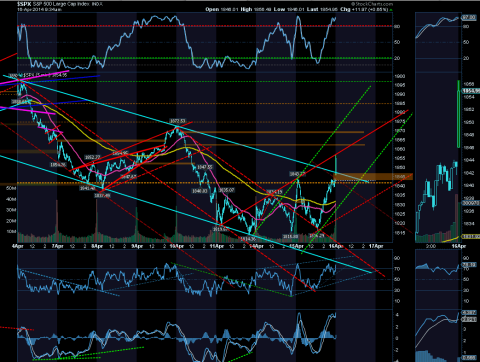The image size is (480, 362).
Task: Select the High price label in header
Action: pyautogui.click(x=246, y=9)
